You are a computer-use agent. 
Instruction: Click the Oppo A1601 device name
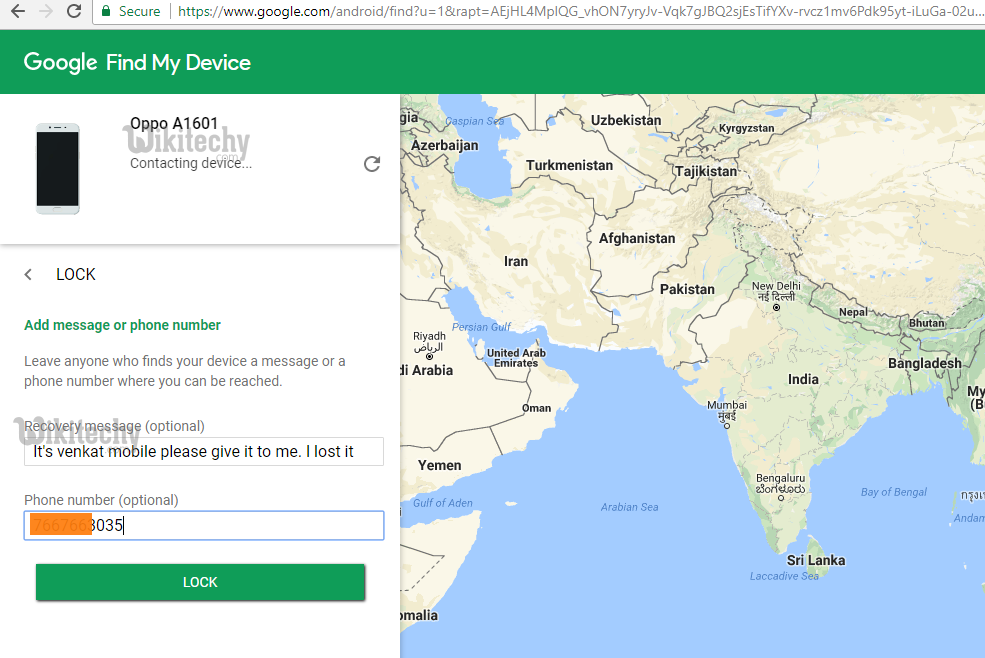tap(174, 124)
